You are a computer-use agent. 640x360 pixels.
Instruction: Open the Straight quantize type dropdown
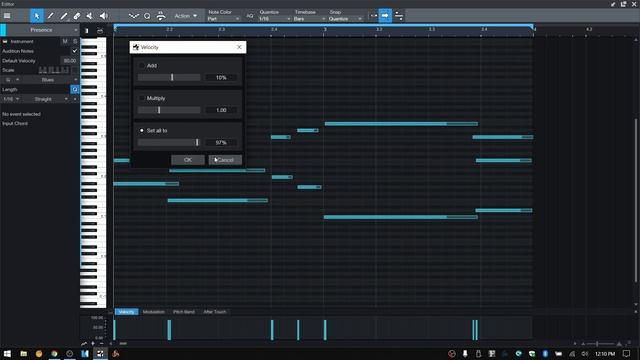pos(46,99)
